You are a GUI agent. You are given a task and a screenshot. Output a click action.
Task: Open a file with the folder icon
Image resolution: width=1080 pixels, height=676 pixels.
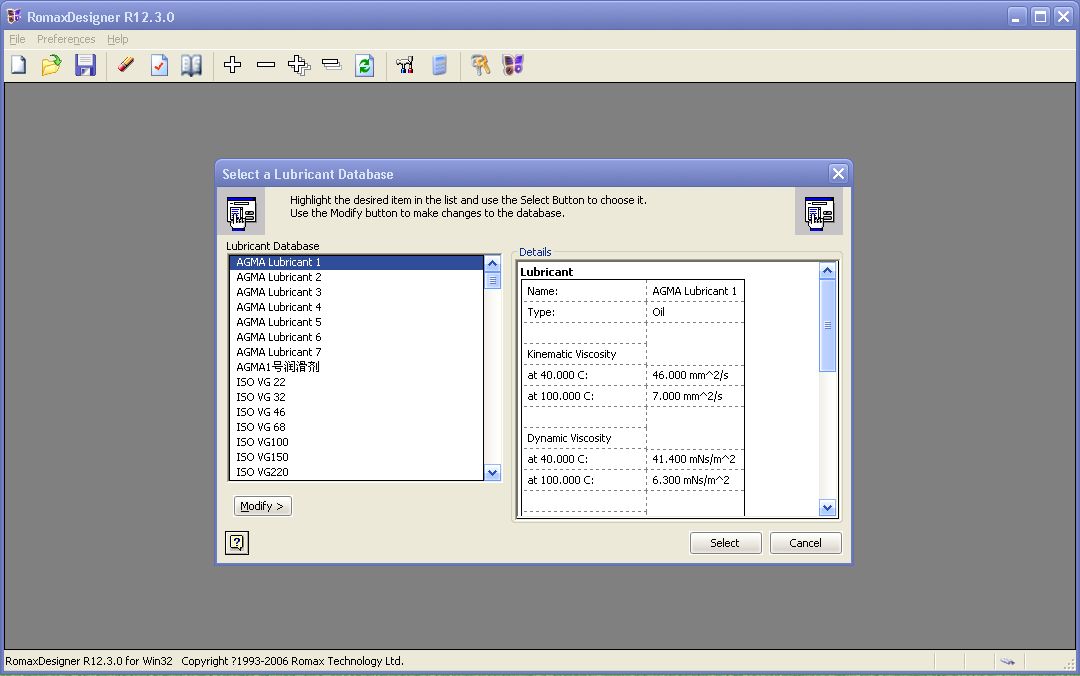pyautogui.click(x=52, y=65)
